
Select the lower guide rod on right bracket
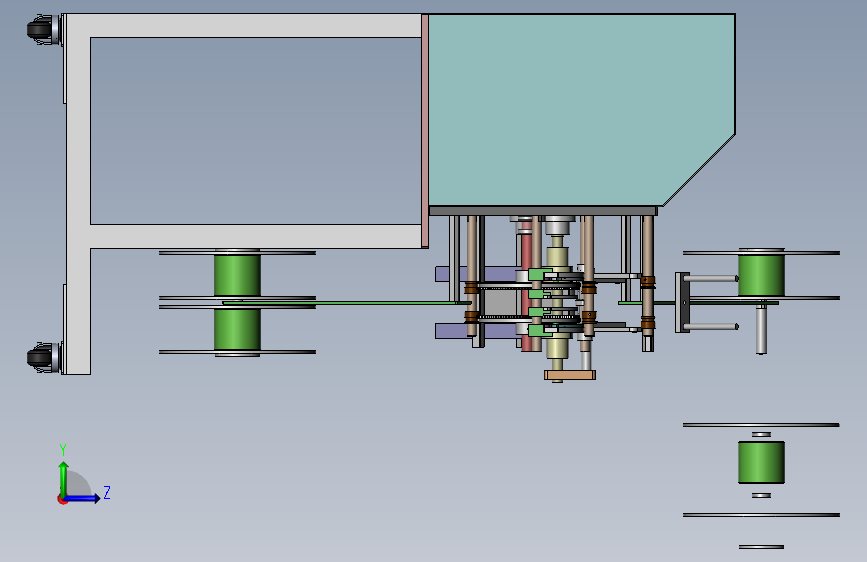coord(711,326)
